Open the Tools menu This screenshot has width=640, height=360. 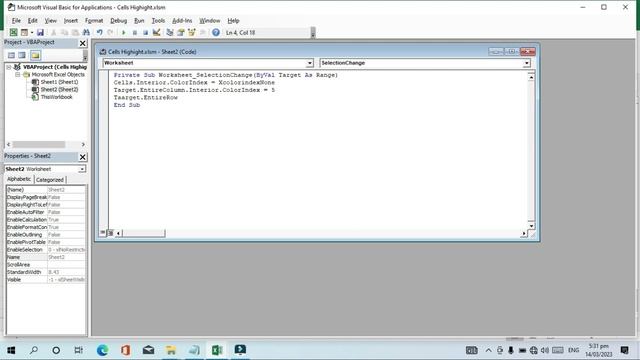(x=158, y=20)
